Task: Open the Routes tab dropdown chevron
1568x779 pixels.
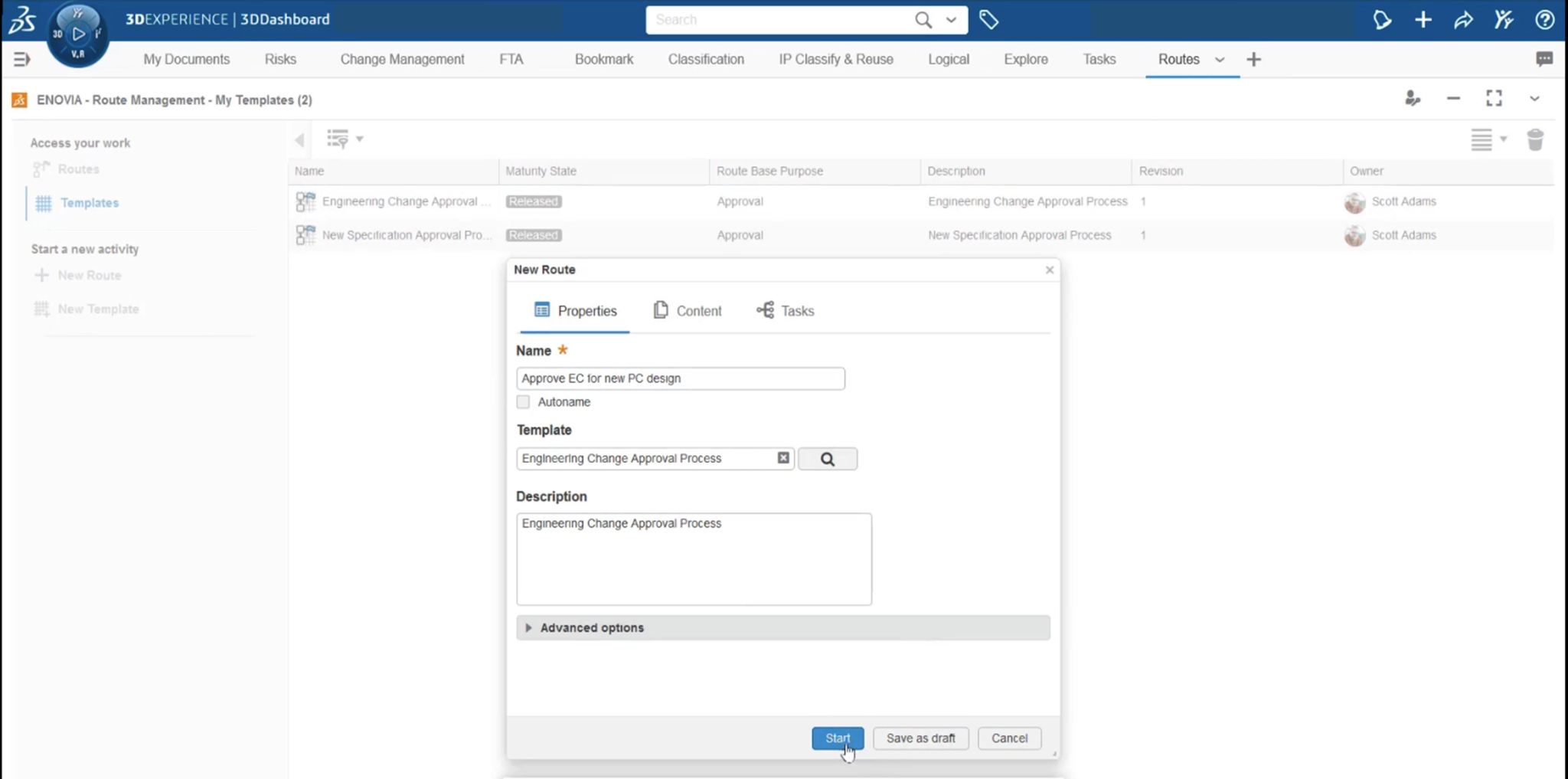Action: click(x=1220, y=60)
